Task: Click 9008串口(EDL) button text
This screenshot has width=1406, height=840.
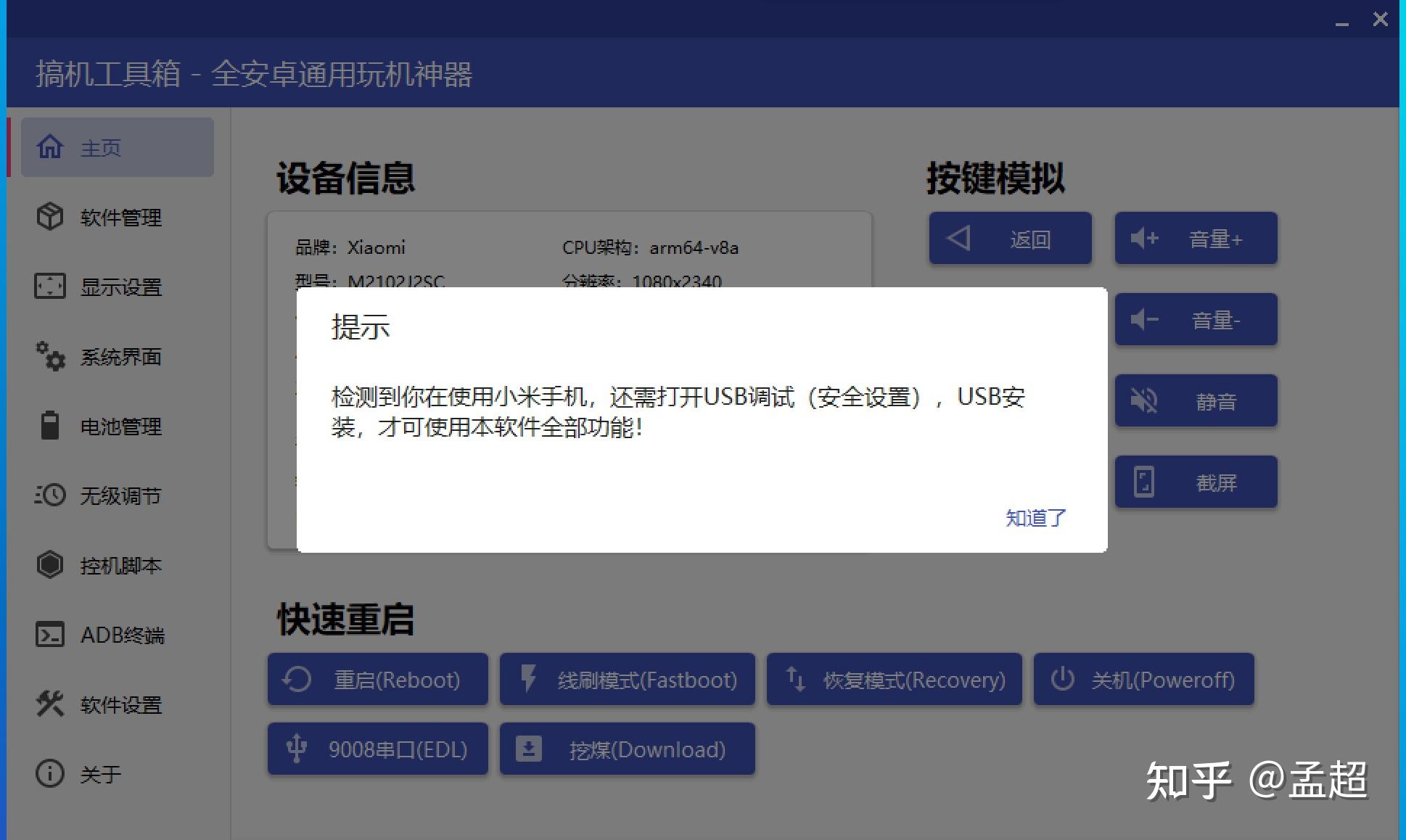Action: tap(398, 749)
